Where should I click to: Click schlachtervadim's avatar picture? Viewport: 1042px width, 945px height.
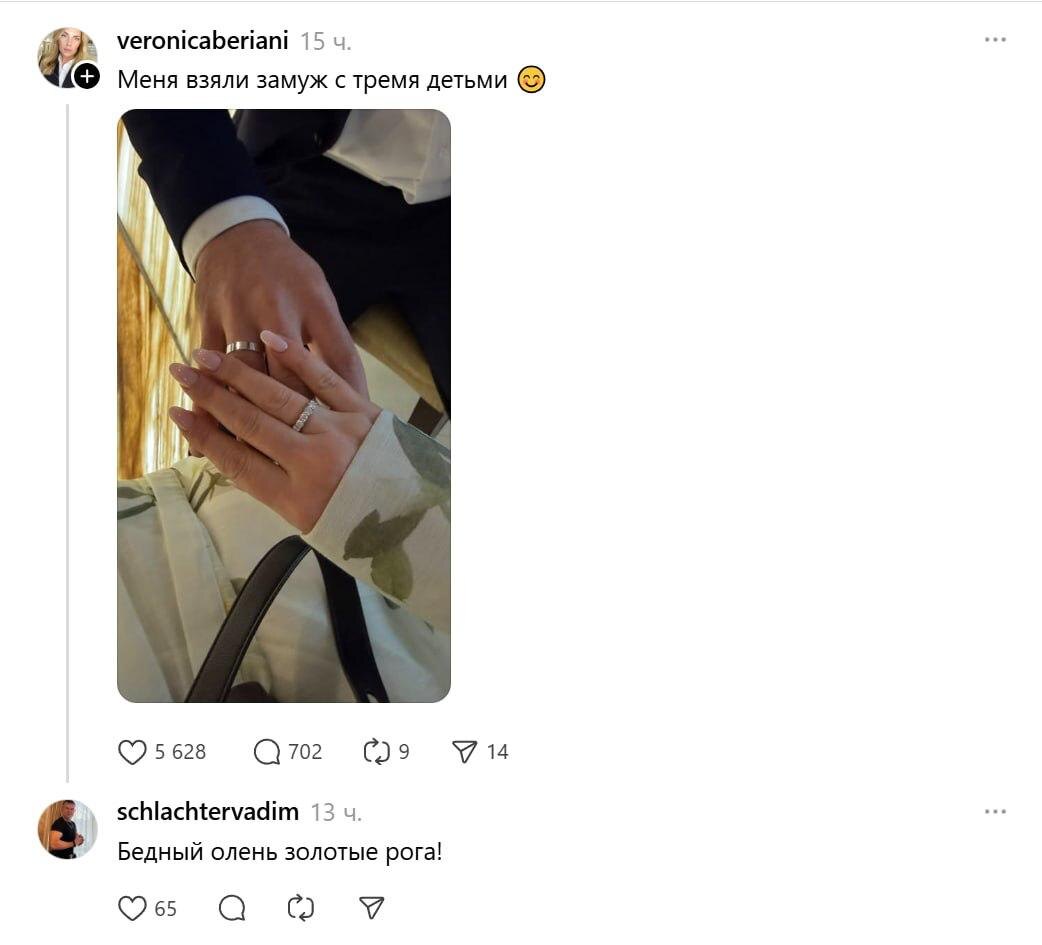click(67, 829)
